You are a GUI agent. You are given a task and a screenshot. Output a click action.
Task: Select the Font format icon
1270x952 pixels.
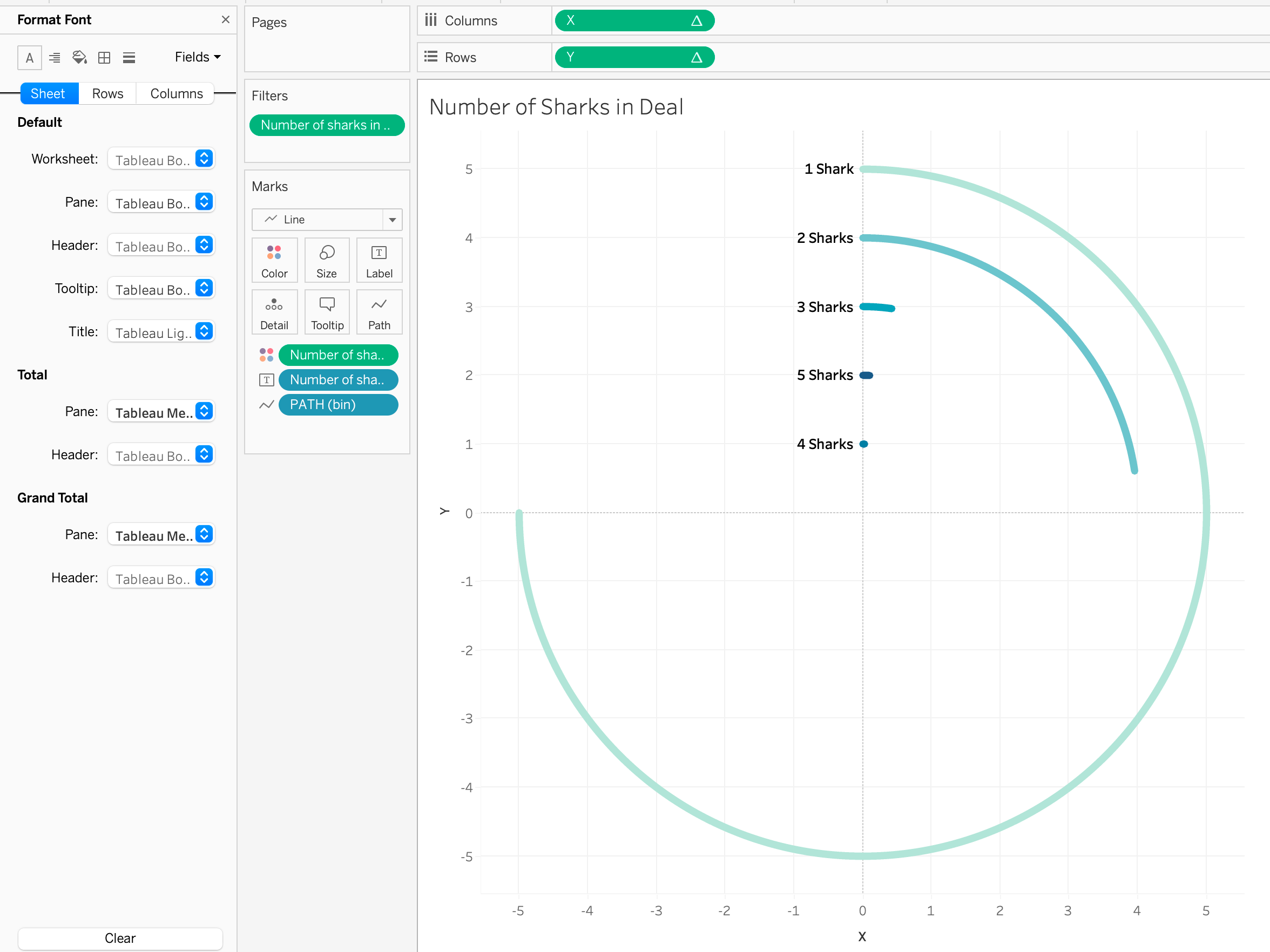pyautogui.click(x=29, y=57)
